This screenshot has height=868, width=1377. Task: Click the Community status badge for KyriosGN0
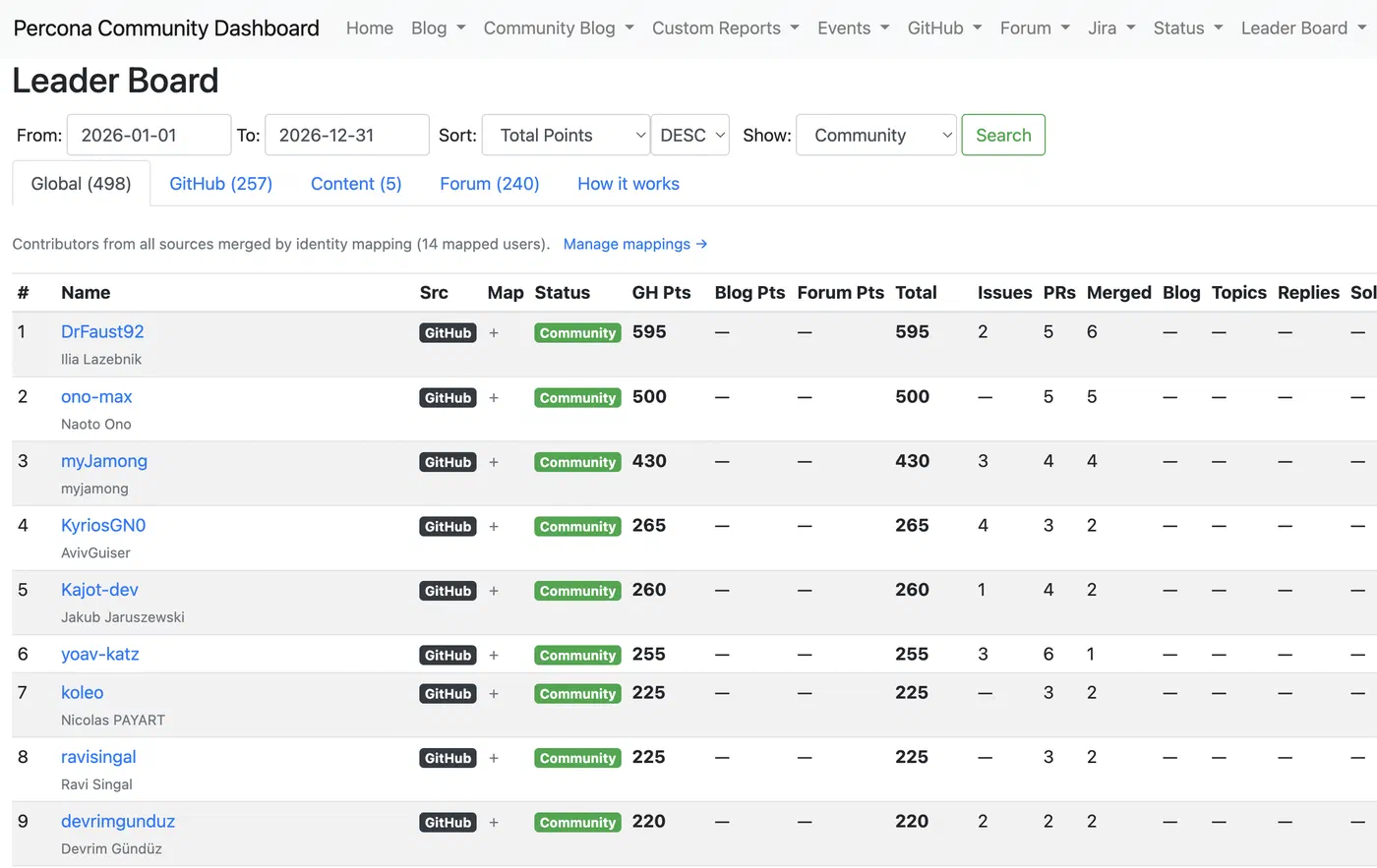(x=577, y=527)
